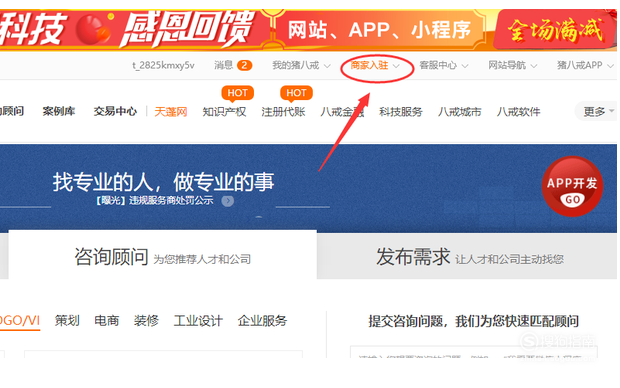Open the 网站导航 dropdown

click(x=512, y=65)
